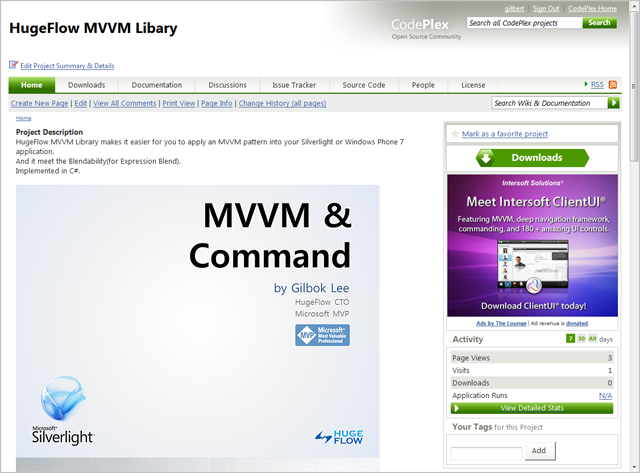Click the Microsoft MVP badge image

click(322, 335)
